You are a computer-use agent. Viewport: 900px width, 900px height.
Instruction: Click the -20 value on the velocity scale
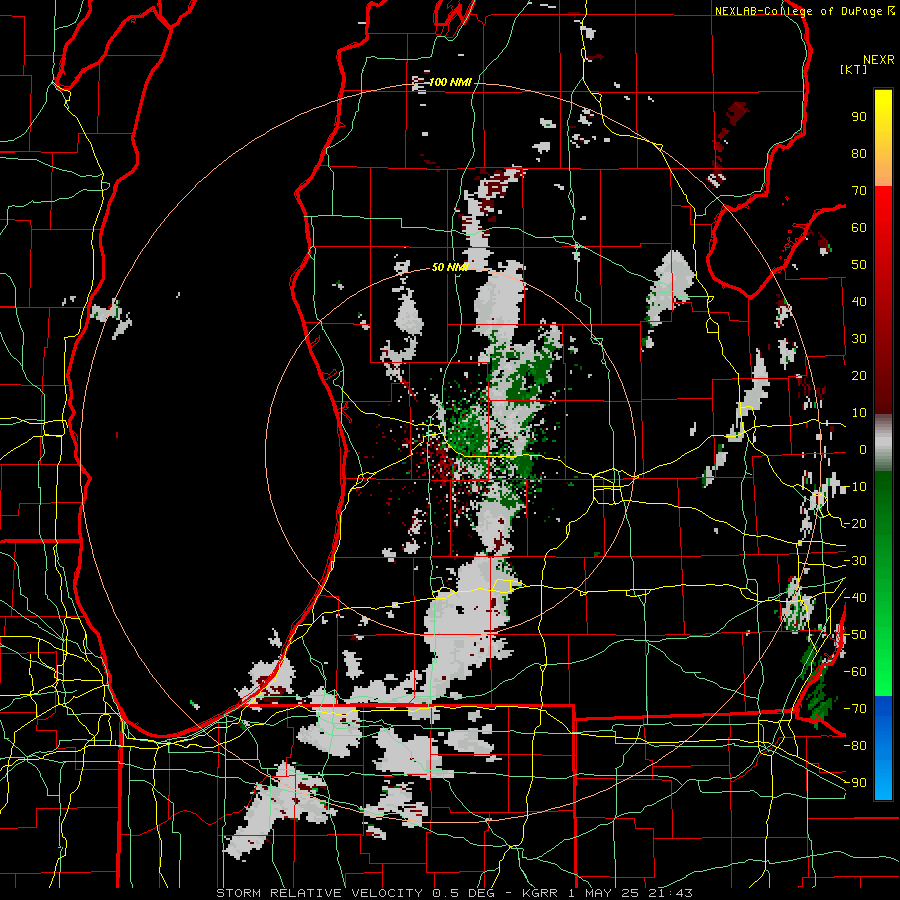coord(855,523)
